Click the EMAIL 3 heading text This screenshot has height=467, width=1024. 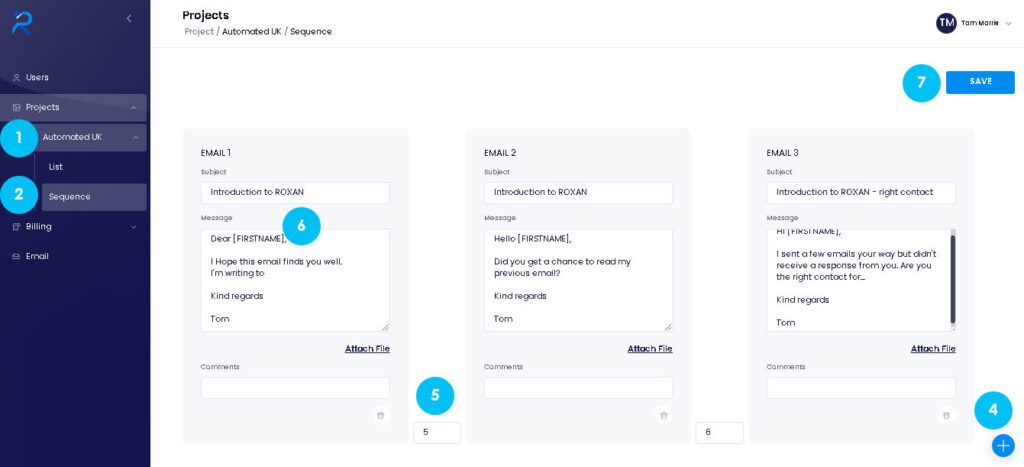point(782,153)
